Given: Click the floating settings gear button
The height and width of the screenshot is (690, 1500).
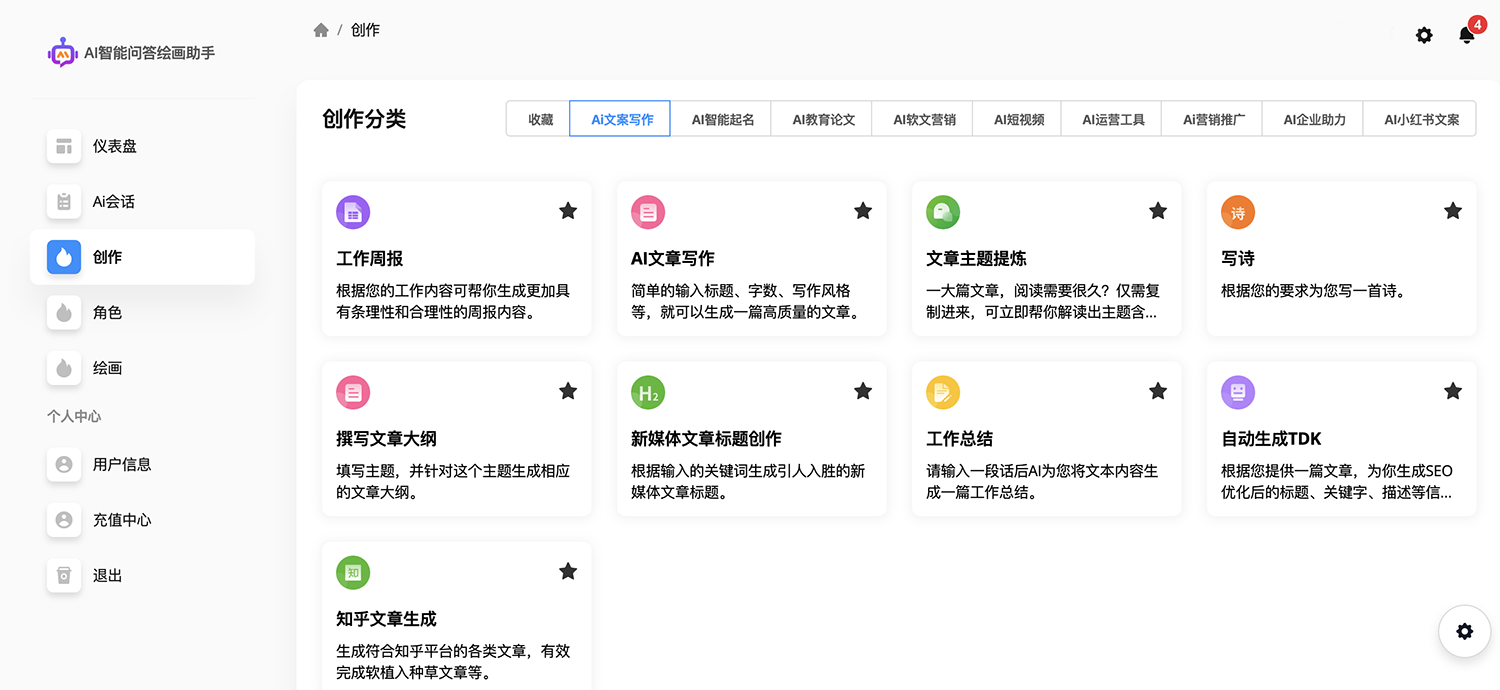Looking at the screenshot, I should pos(1464,631).
